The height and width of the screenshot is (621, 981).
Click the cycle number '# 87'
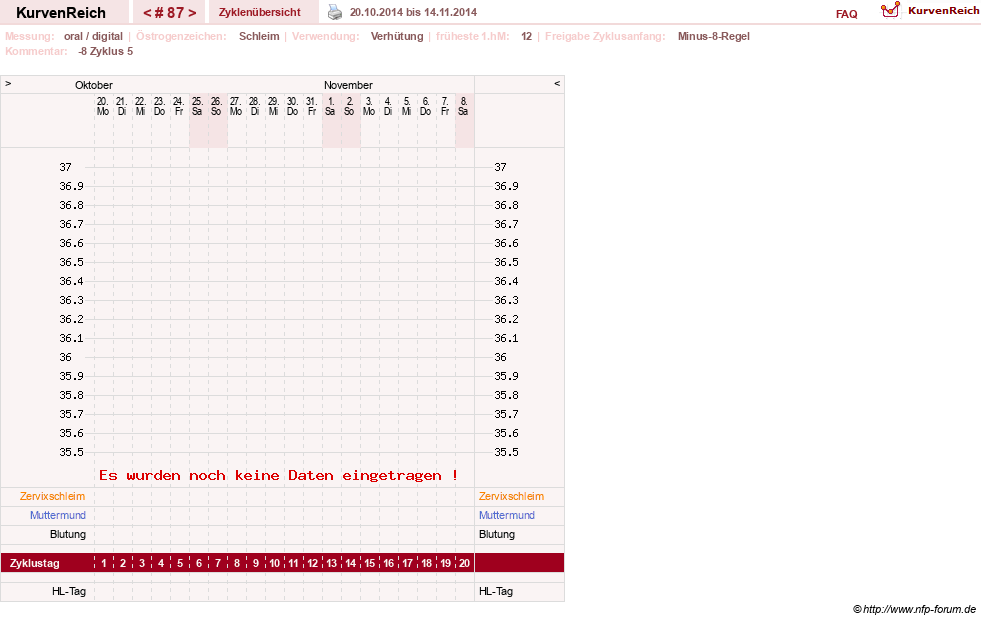[170, 13]
